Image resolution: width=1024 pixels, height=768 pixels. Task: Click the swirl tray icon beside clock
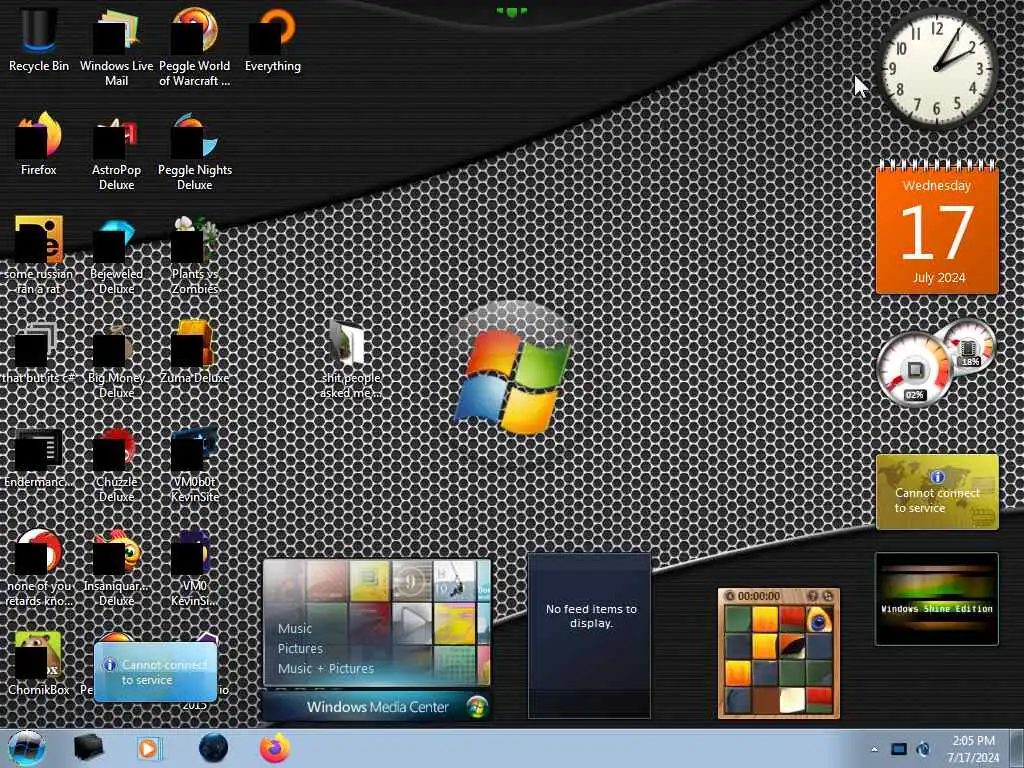tap(923, 749)
